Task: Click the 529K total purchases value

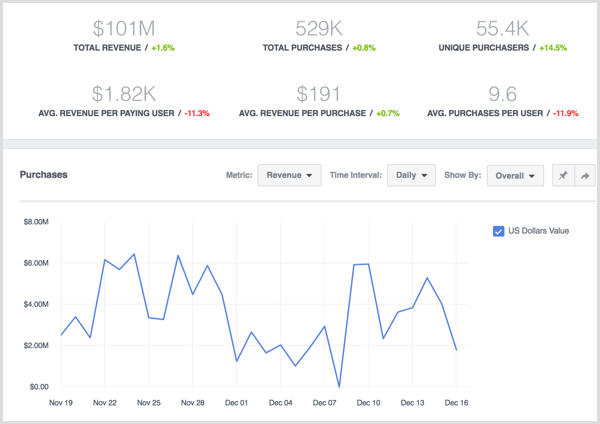Action: (319, 28)
